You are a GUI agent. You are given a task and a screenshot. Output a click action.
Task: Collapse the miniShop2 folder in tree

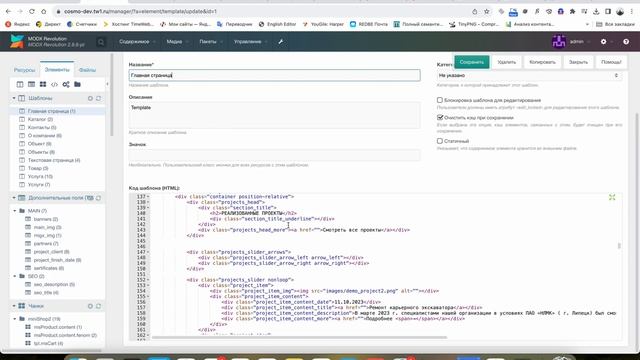(x=15, y=319)
